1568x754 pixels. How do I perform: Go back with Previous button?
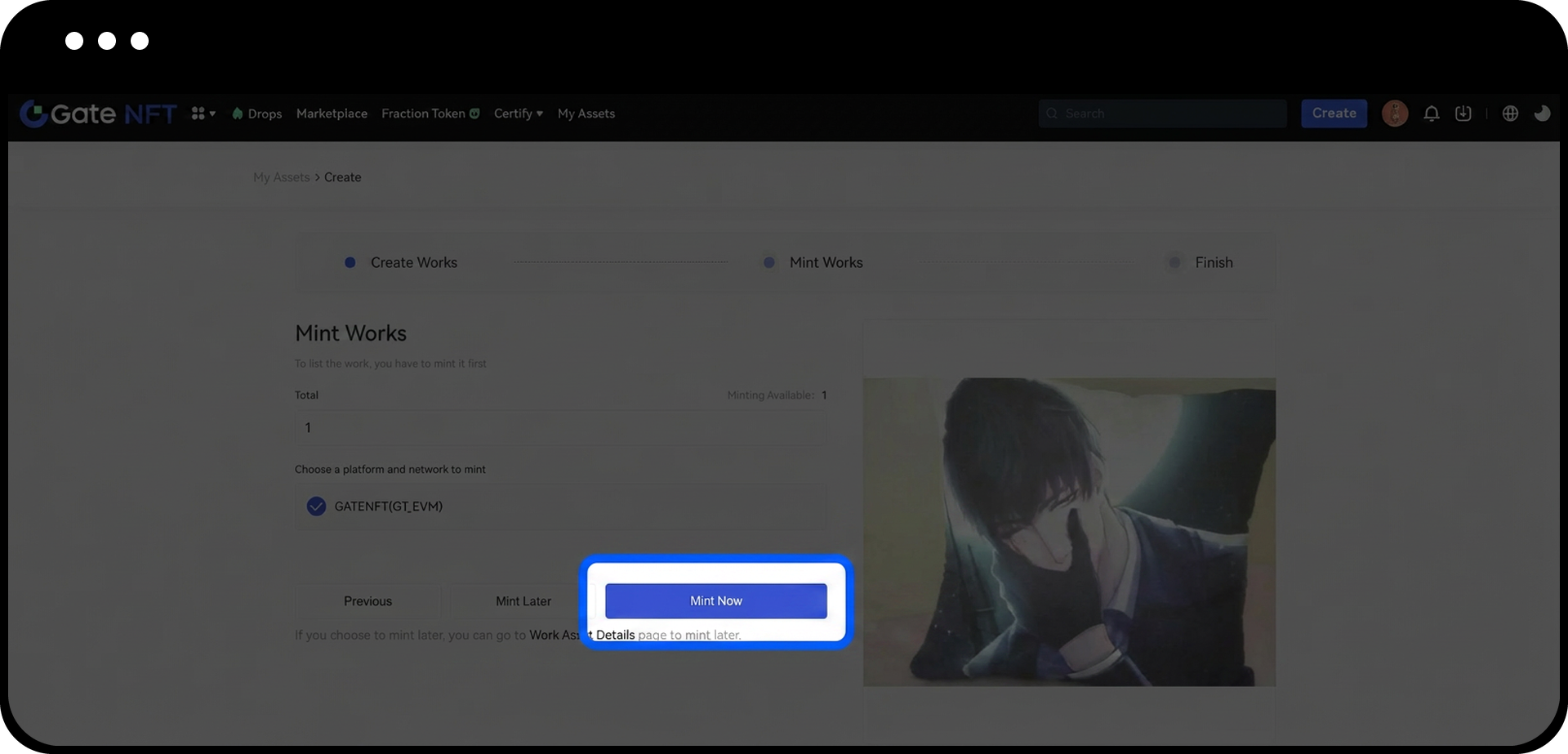tap(367, 601)
